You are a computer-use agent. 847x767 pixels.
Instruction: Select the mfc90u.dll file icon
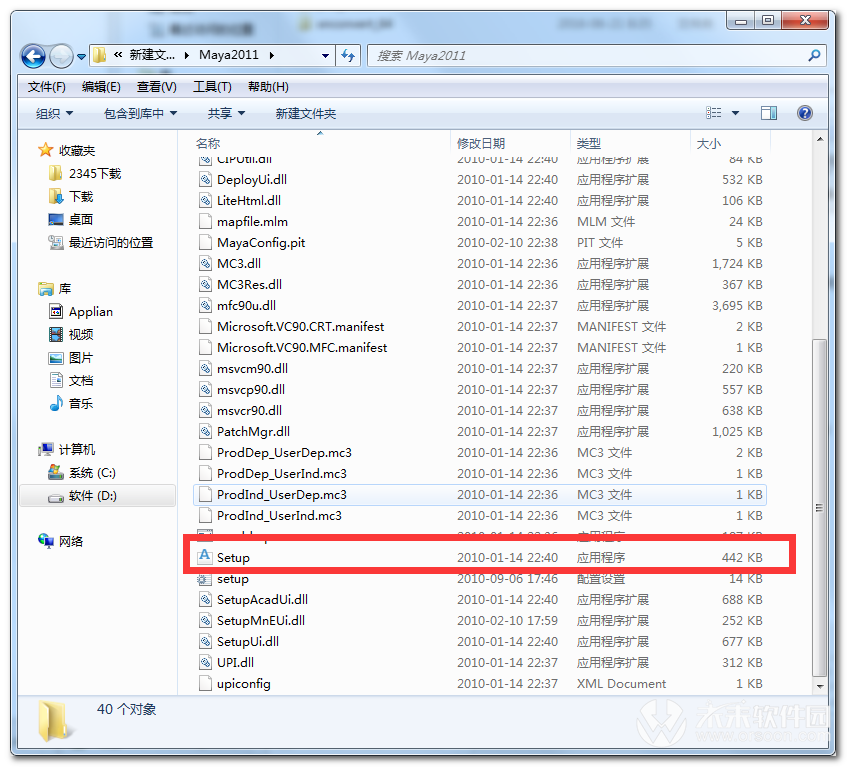tap(205, 306)
